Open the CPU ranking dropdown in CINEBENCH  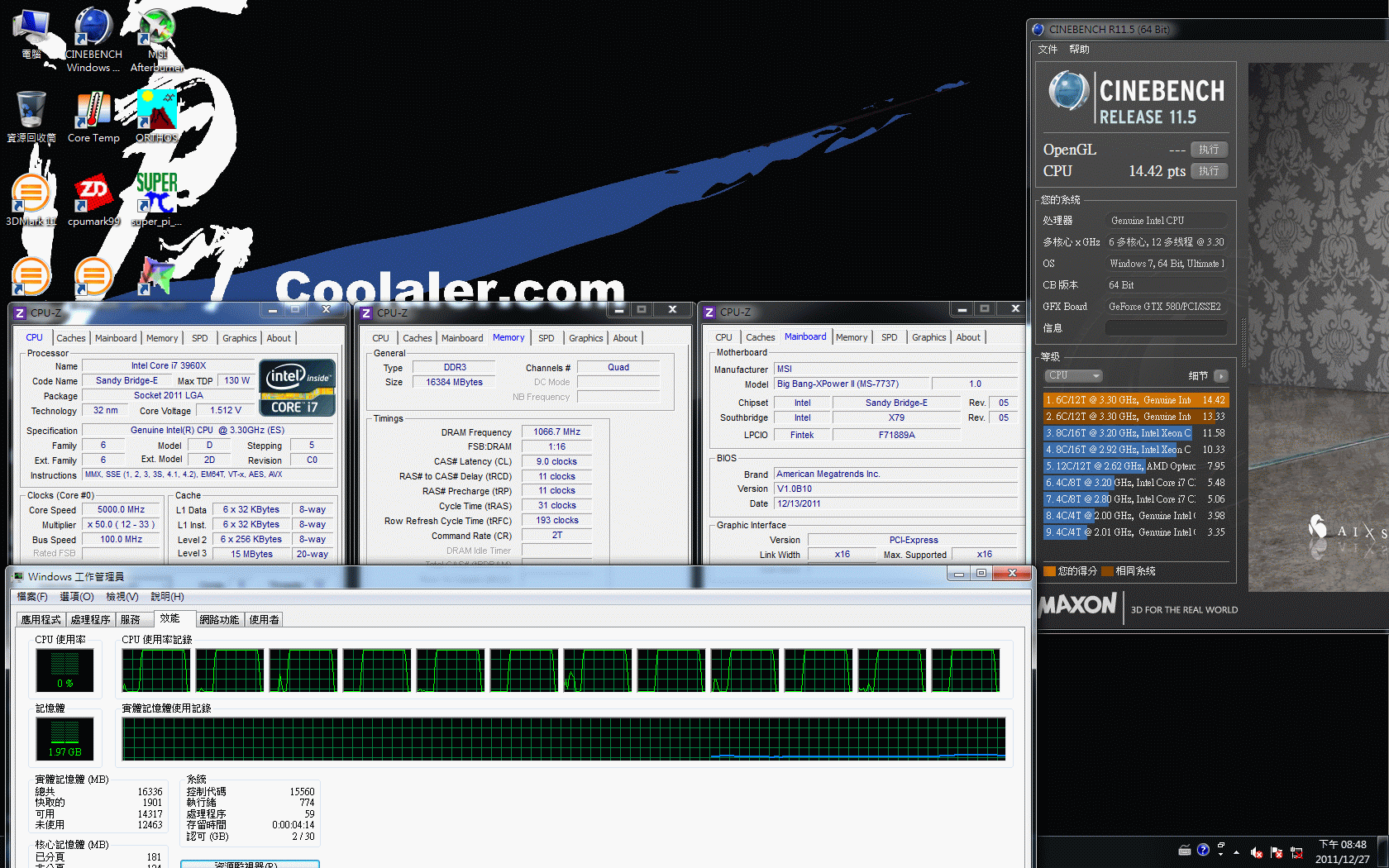pos(1073,375)
